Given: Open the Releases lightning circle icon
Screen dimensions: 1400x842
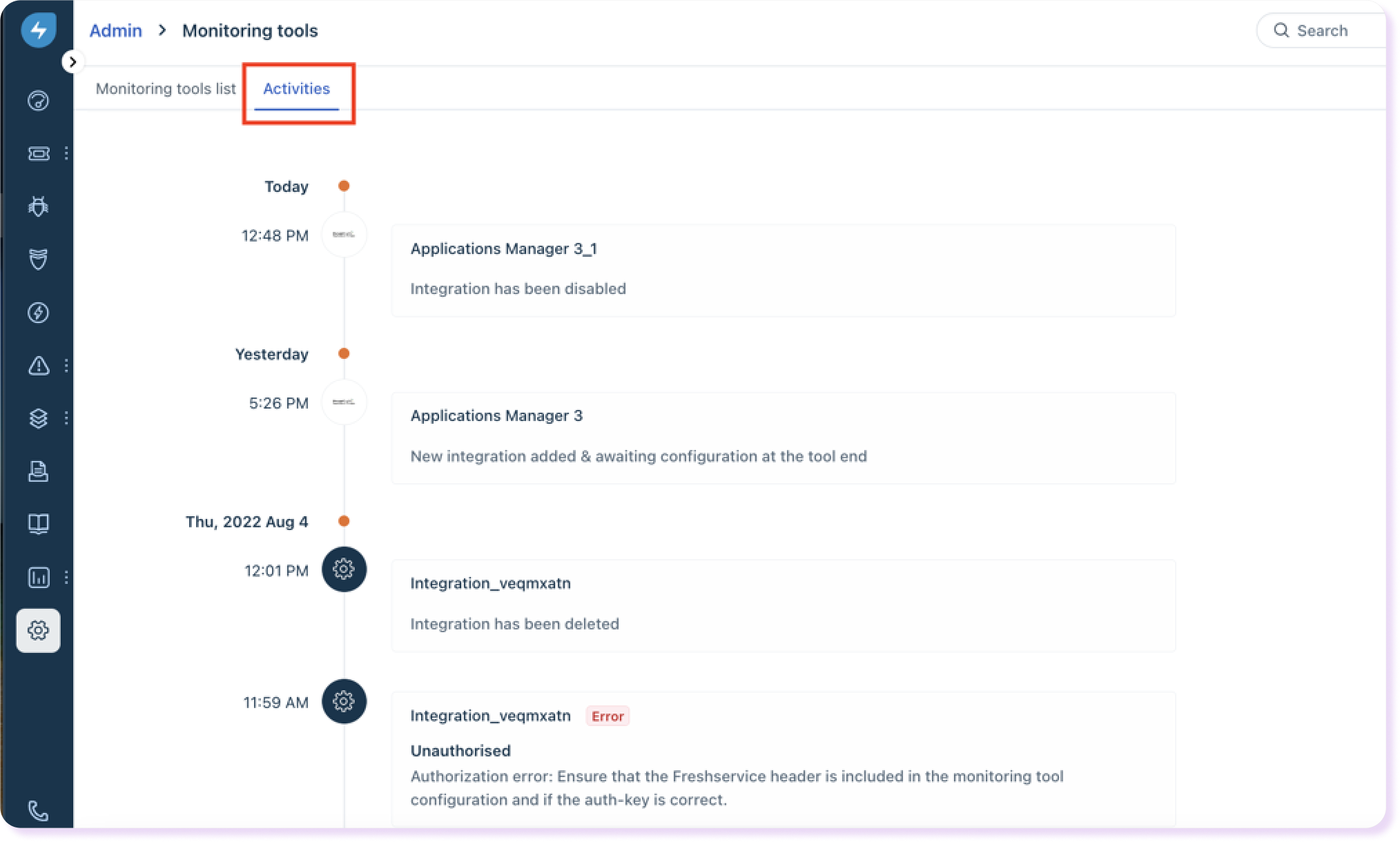Looking at the screenshot, I should pos(38,313).
